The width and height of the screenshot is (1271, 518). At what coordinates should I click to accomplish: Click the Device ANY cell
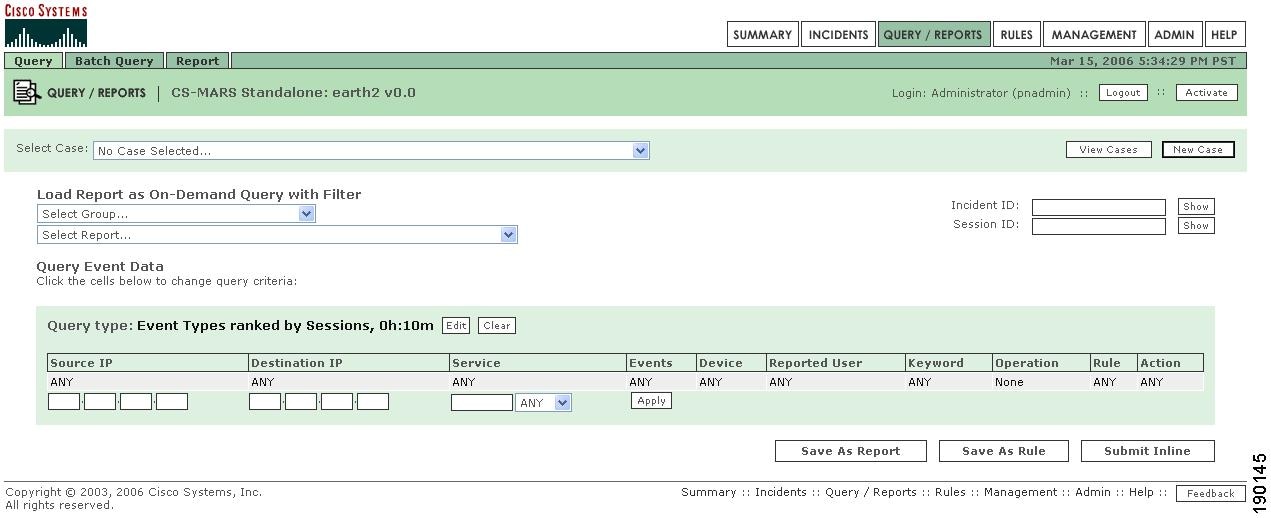tap(731, 382)
